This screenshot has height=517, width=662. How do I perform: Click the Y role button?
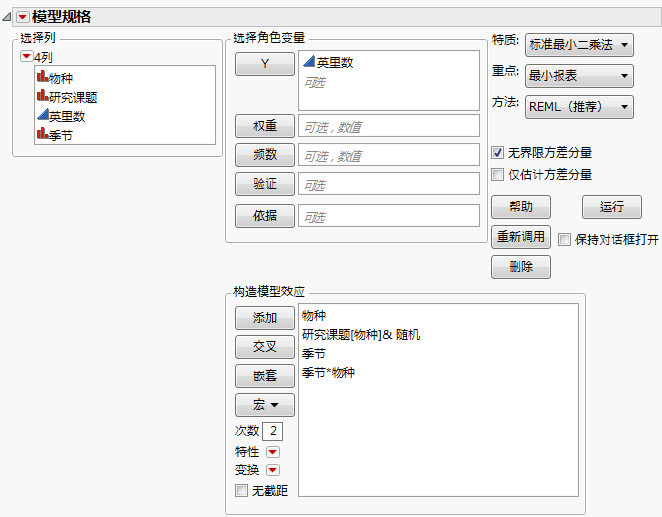pyautogui.click(x=265, y=64)
